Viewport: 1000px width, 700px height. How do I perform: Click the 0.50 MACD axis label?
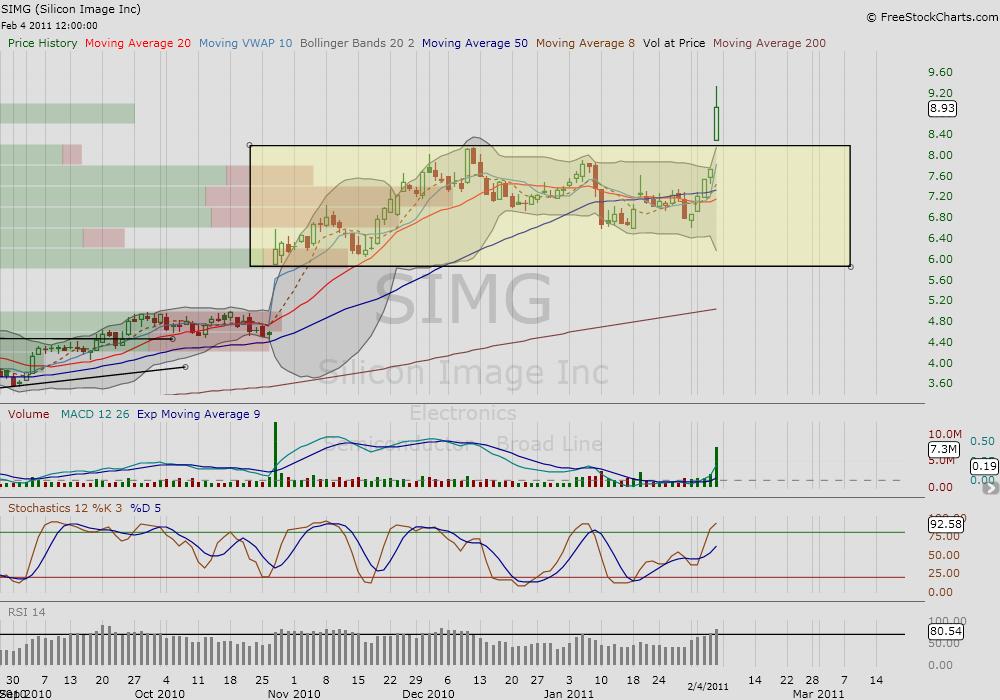[982, 441]
